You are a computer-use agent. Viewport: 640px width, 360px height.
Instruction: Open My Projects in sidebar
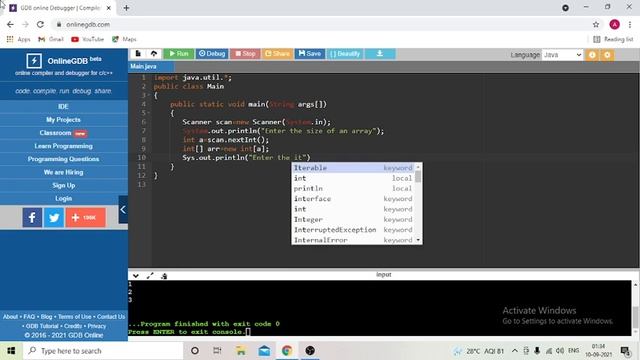(63, 120)
